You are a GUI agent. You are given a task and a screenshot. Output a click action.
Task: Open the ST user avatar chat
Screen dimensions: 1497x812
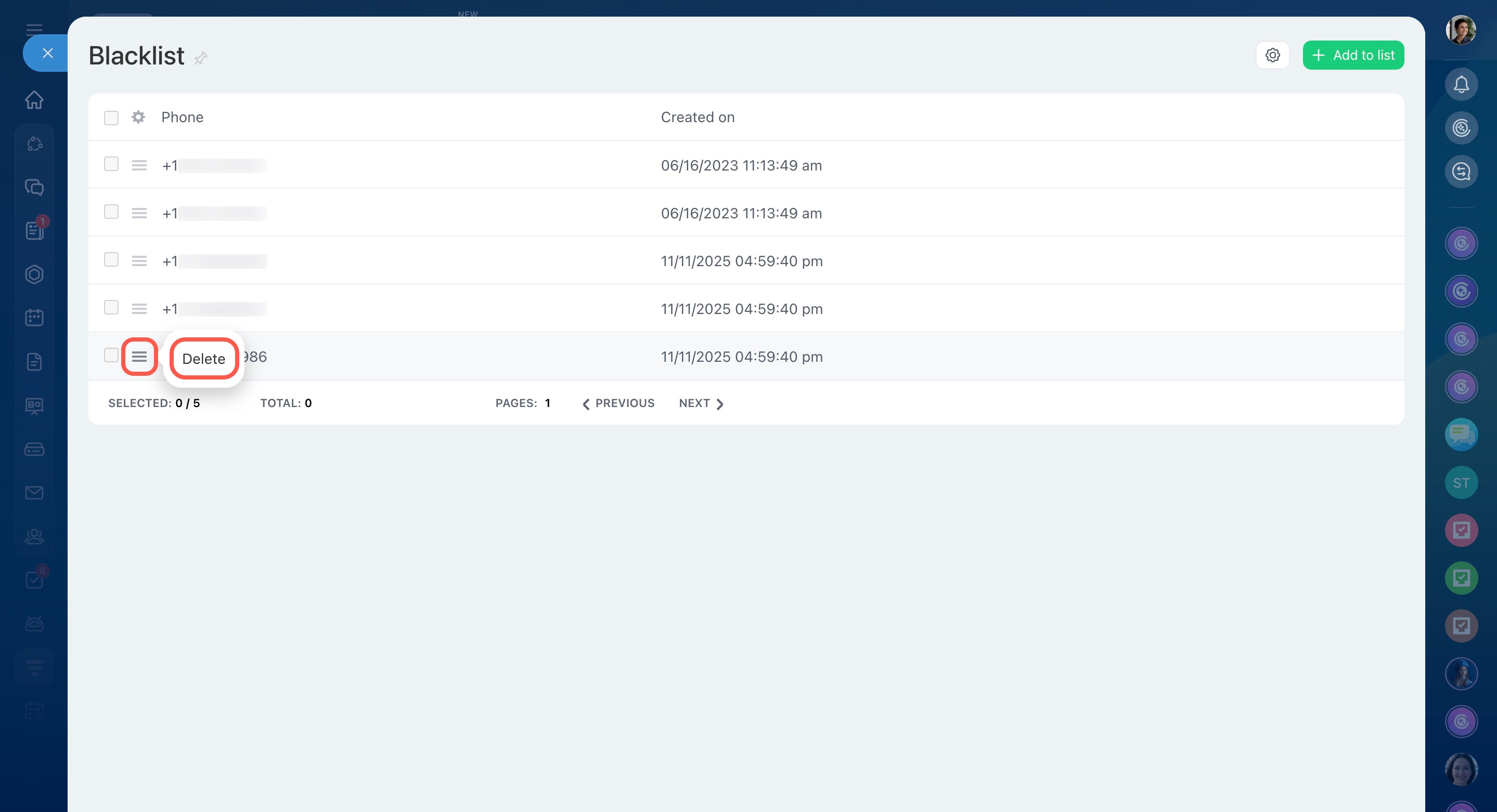[1461, 482]
